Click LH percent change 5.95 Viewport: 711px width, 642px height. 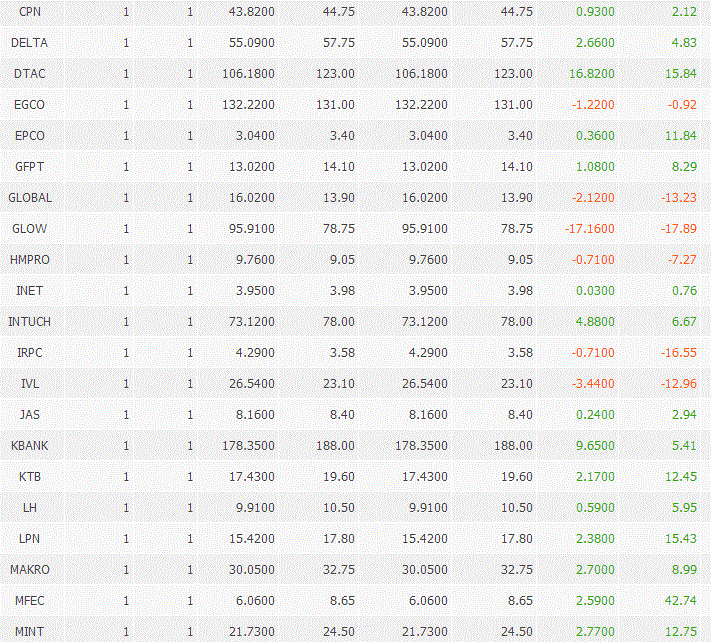pyautogui.click(x=684, y=508)
